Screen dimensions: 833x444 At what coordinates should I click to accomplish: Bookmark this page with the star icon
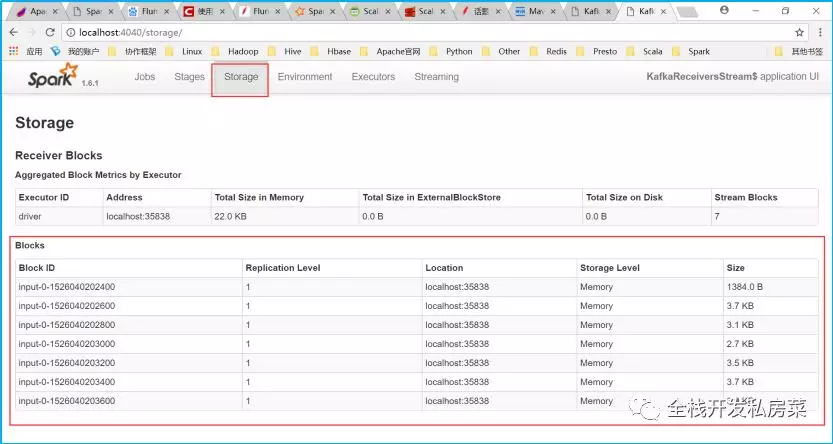[799, 33]
